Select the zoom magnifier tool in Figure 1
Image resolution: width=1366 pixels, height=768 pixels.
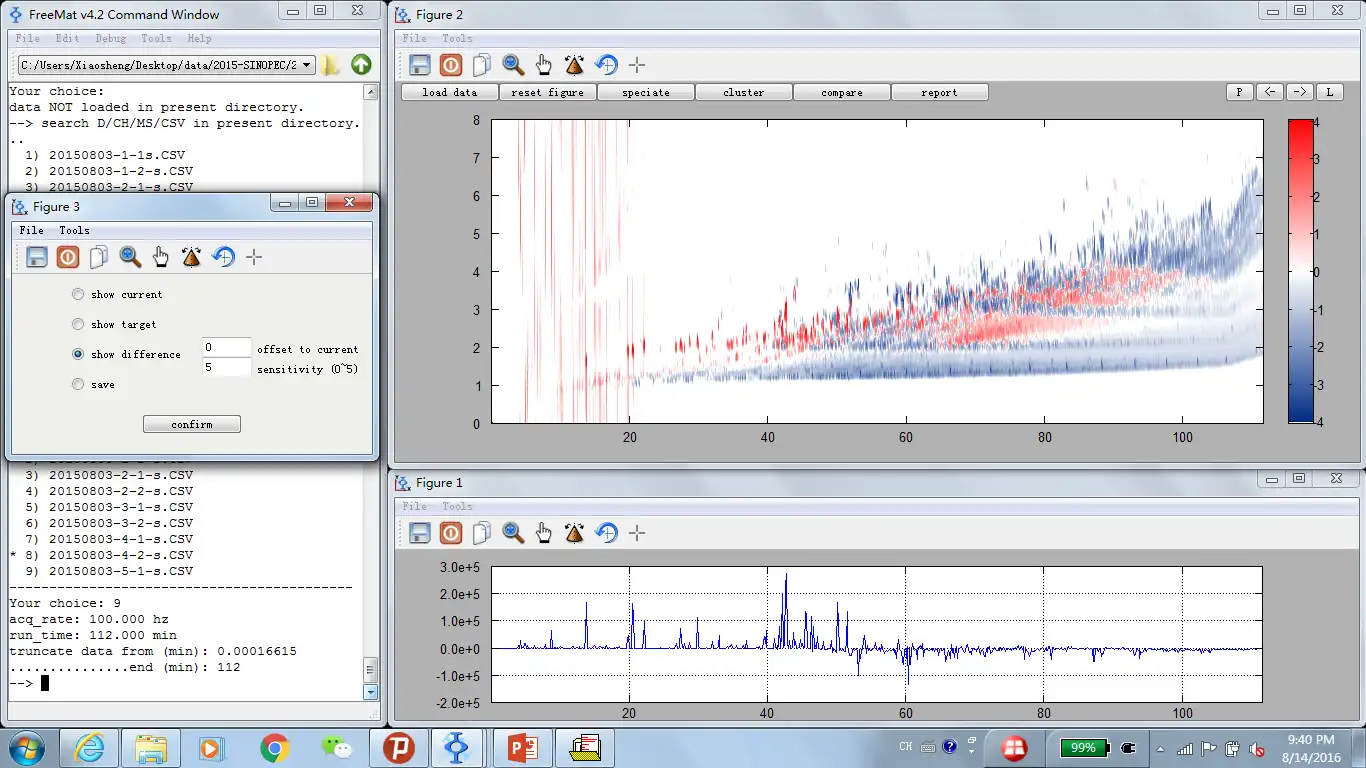pyautogui.click(x=513, y=533)
